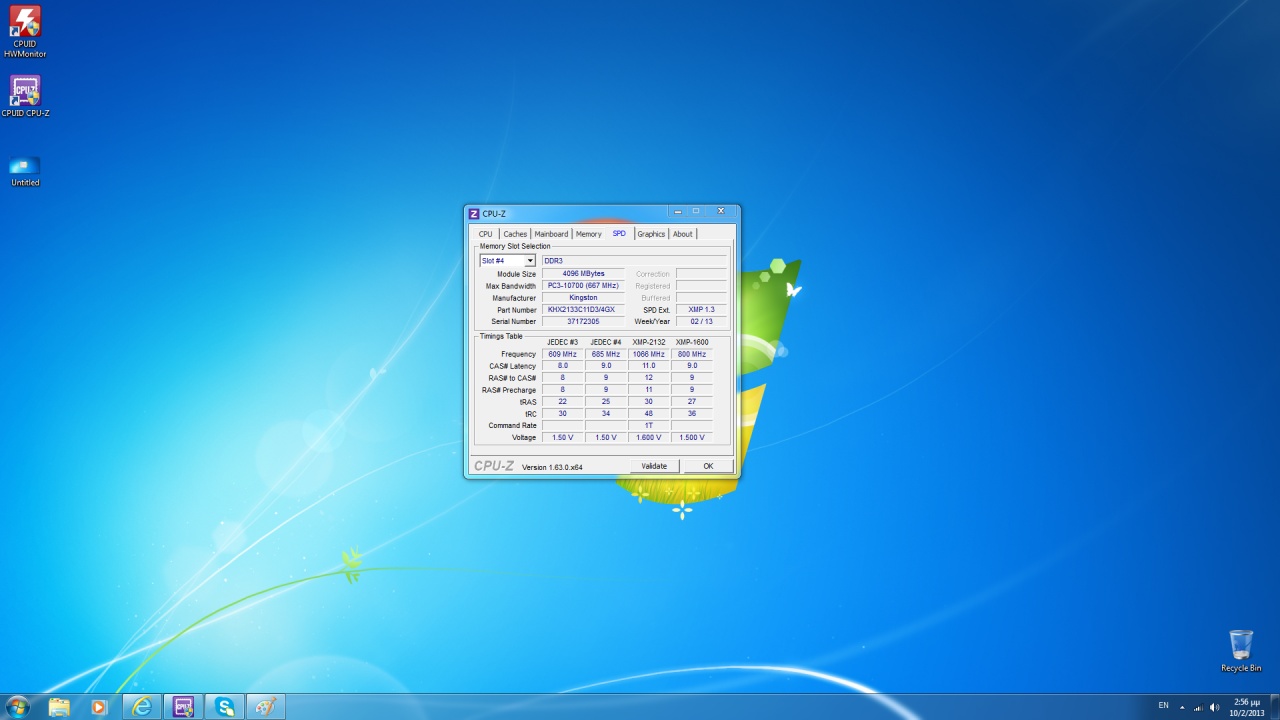Open the Windows Start menu orb
This screenshot has width=1280, height=720.
(17, 707)
